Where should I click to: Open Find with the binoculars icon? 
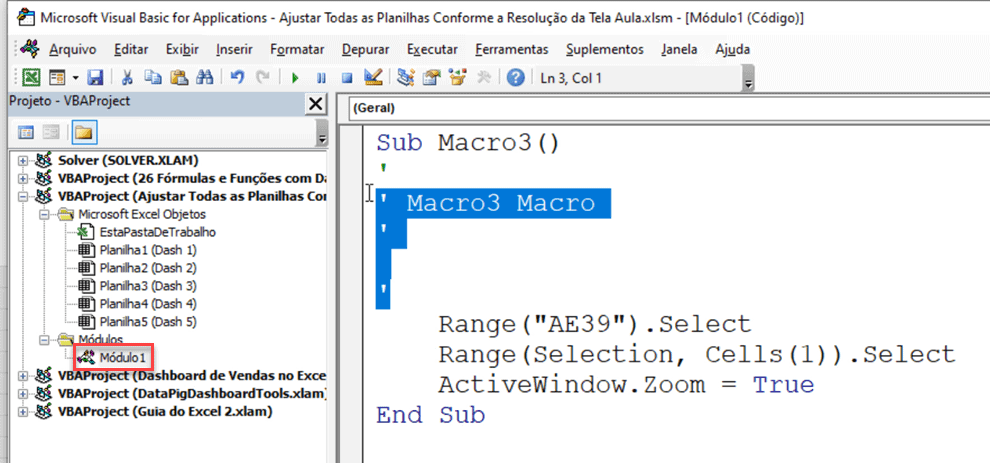point(205,78)
